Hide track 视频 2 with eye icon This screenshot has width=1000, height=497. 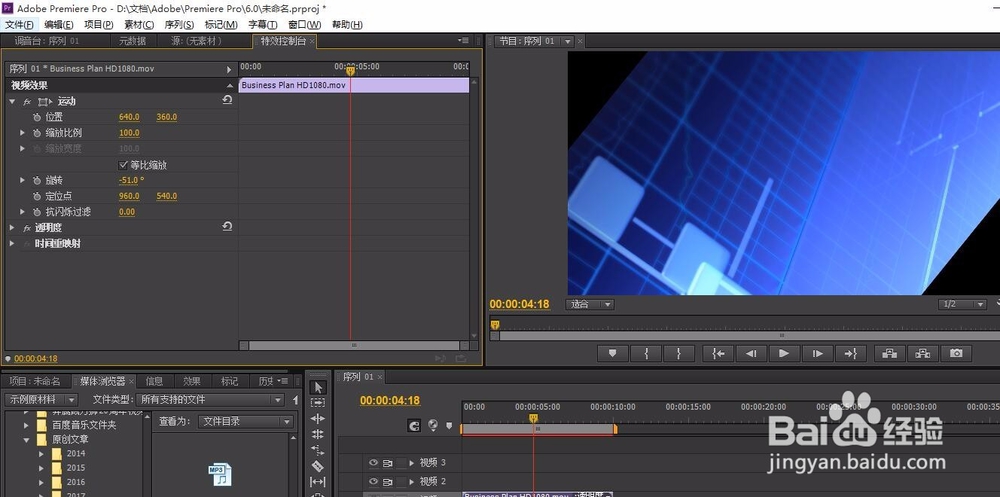coord(374,481)
